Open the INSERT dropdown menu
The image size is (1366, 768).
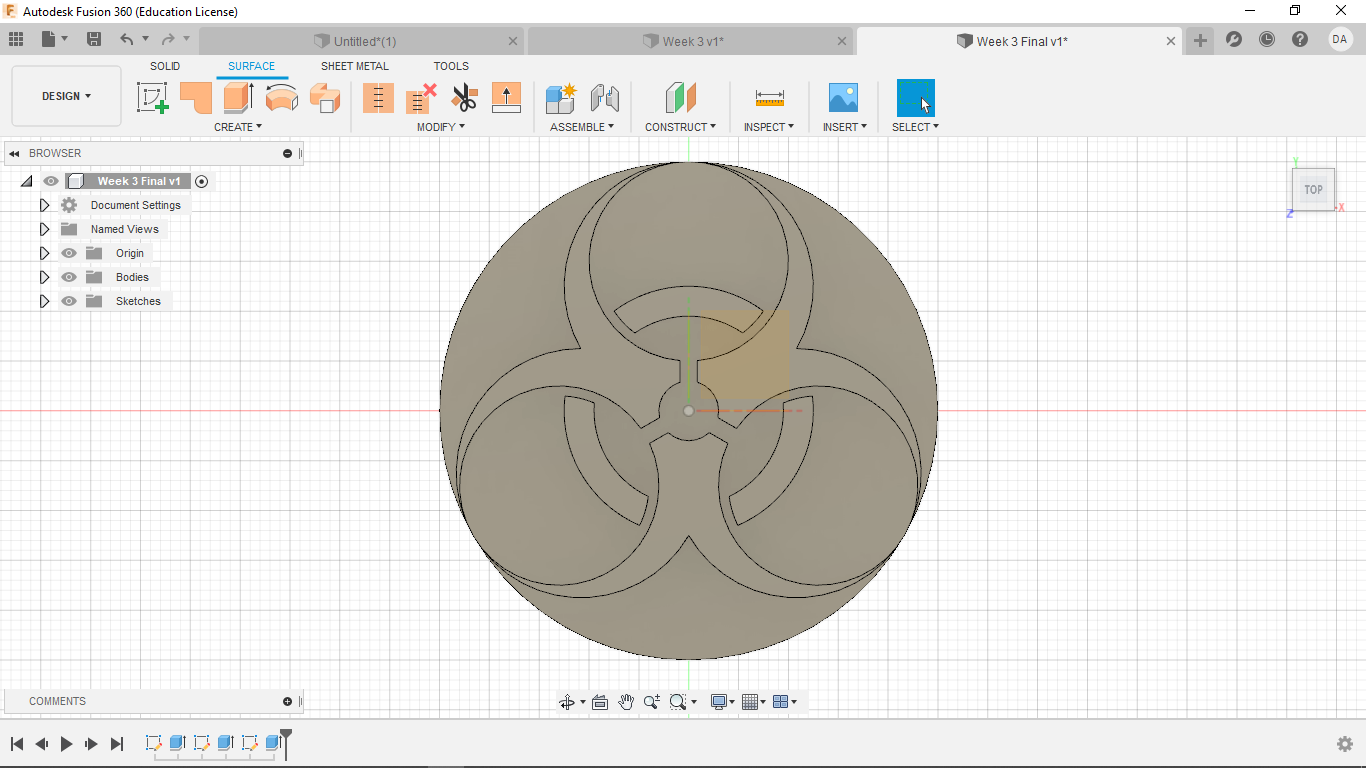tap(845, 127)
